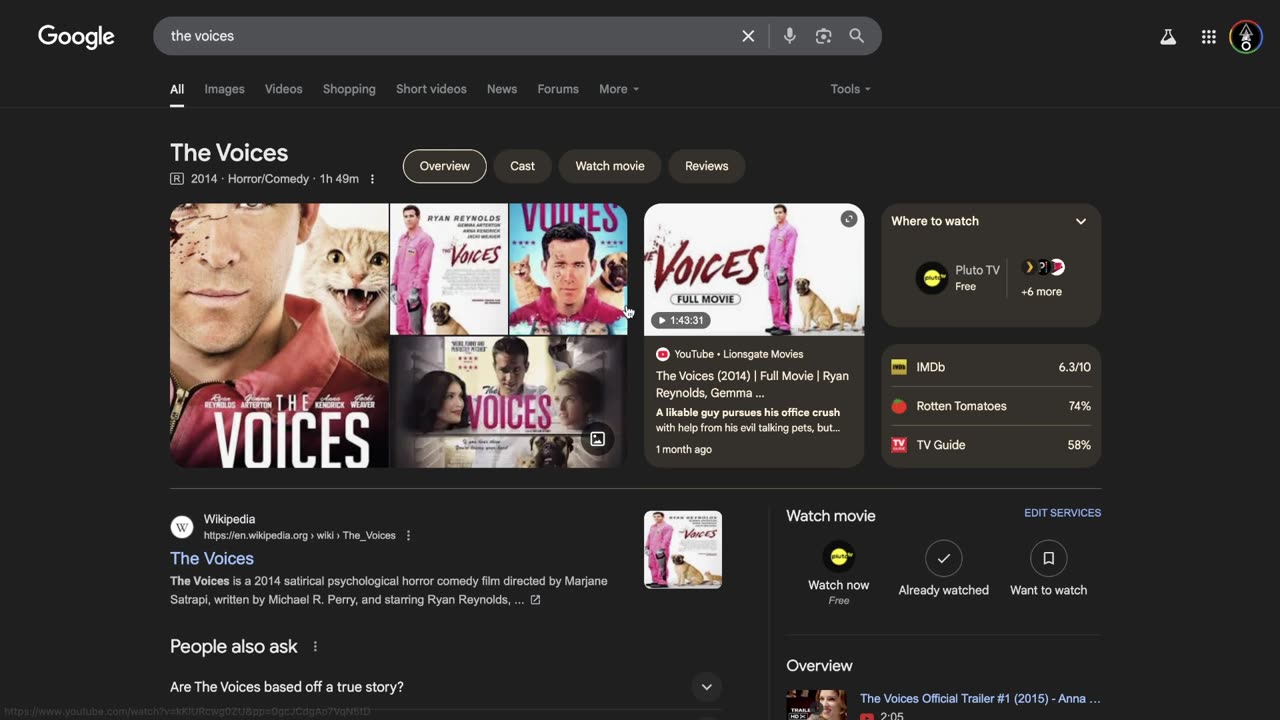Screen dimensions: 1280x720
Task: Clear the search box with the X icon
Action: point(748,36)
